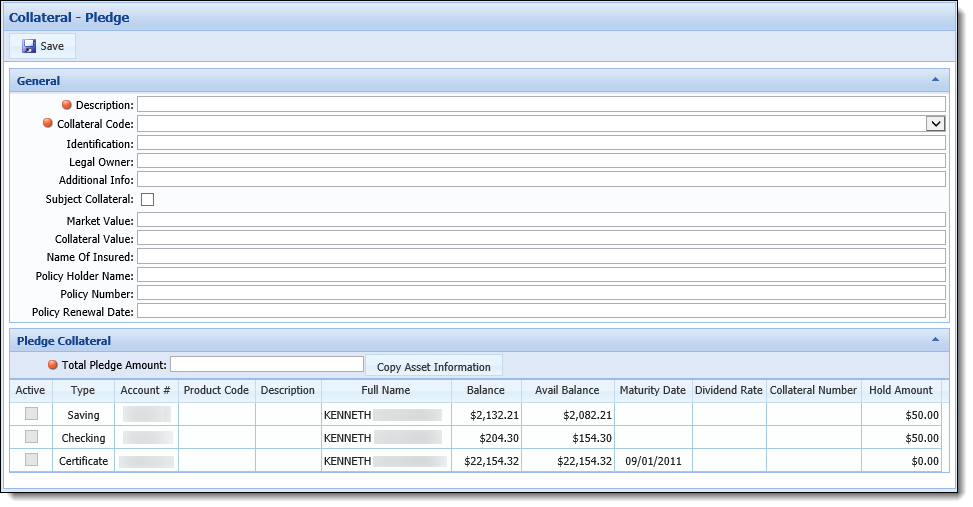Focus the Name Of Insured field
This screenshot has width=973, height=507.
541,256
